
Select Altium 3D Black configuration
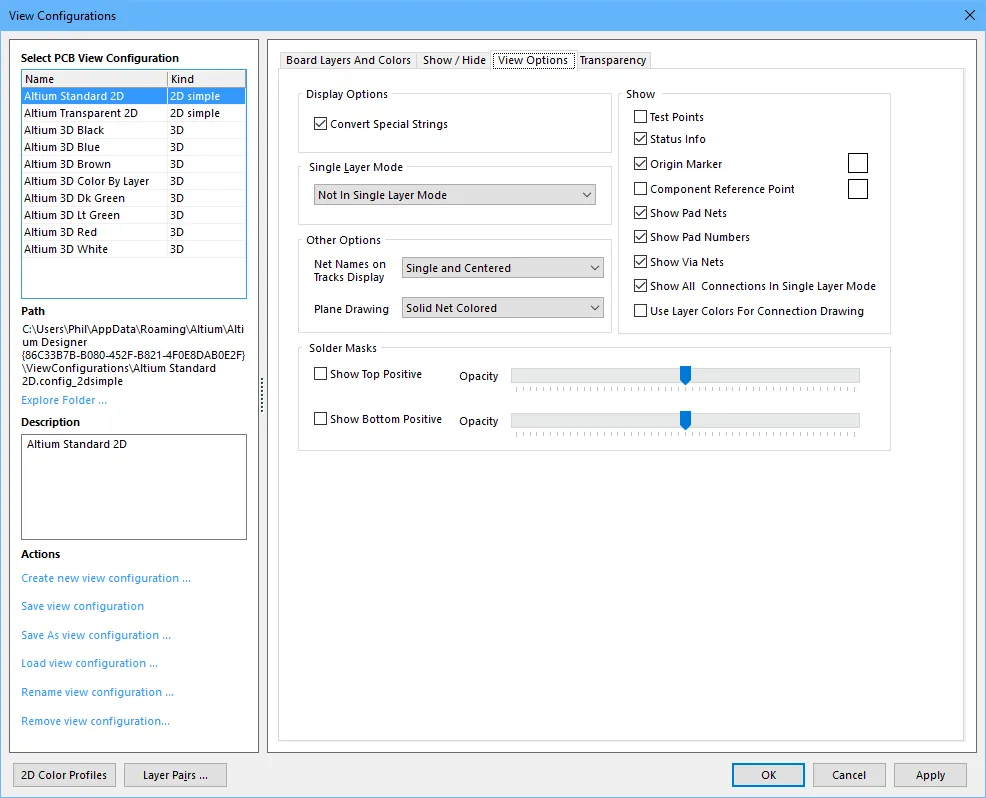point(134,130)
